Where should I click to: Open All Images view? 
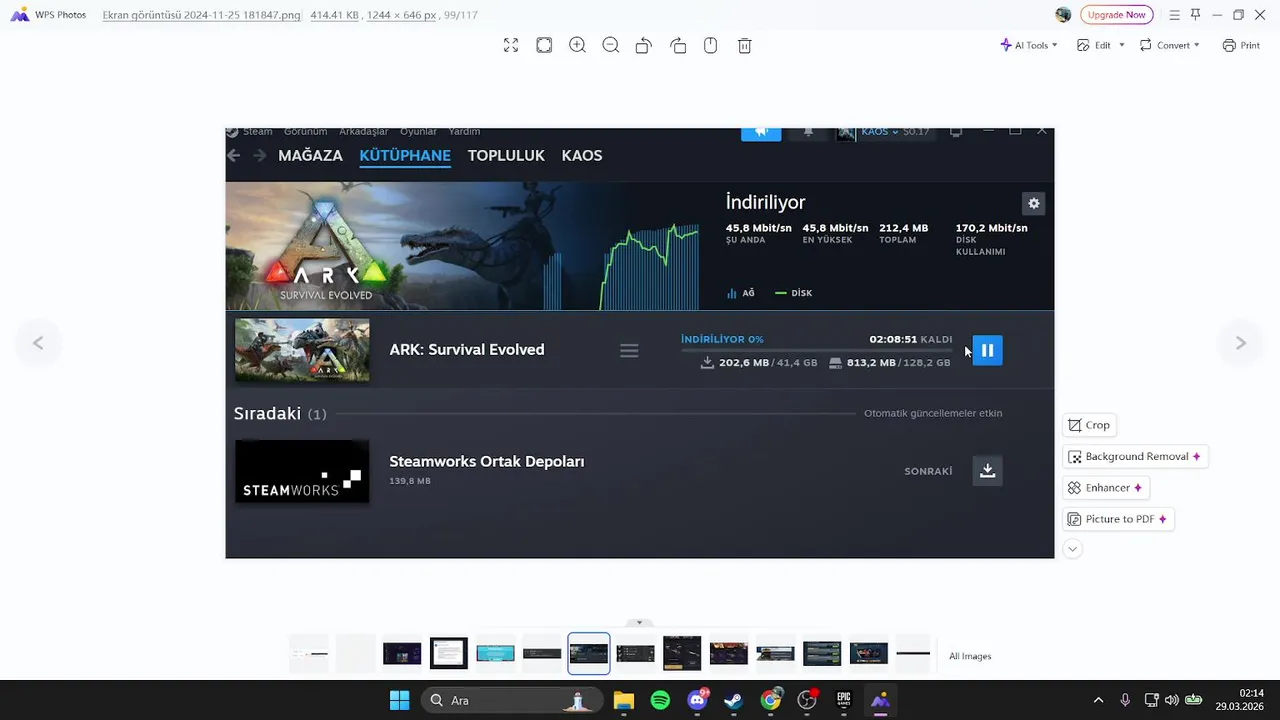(970, 656)
